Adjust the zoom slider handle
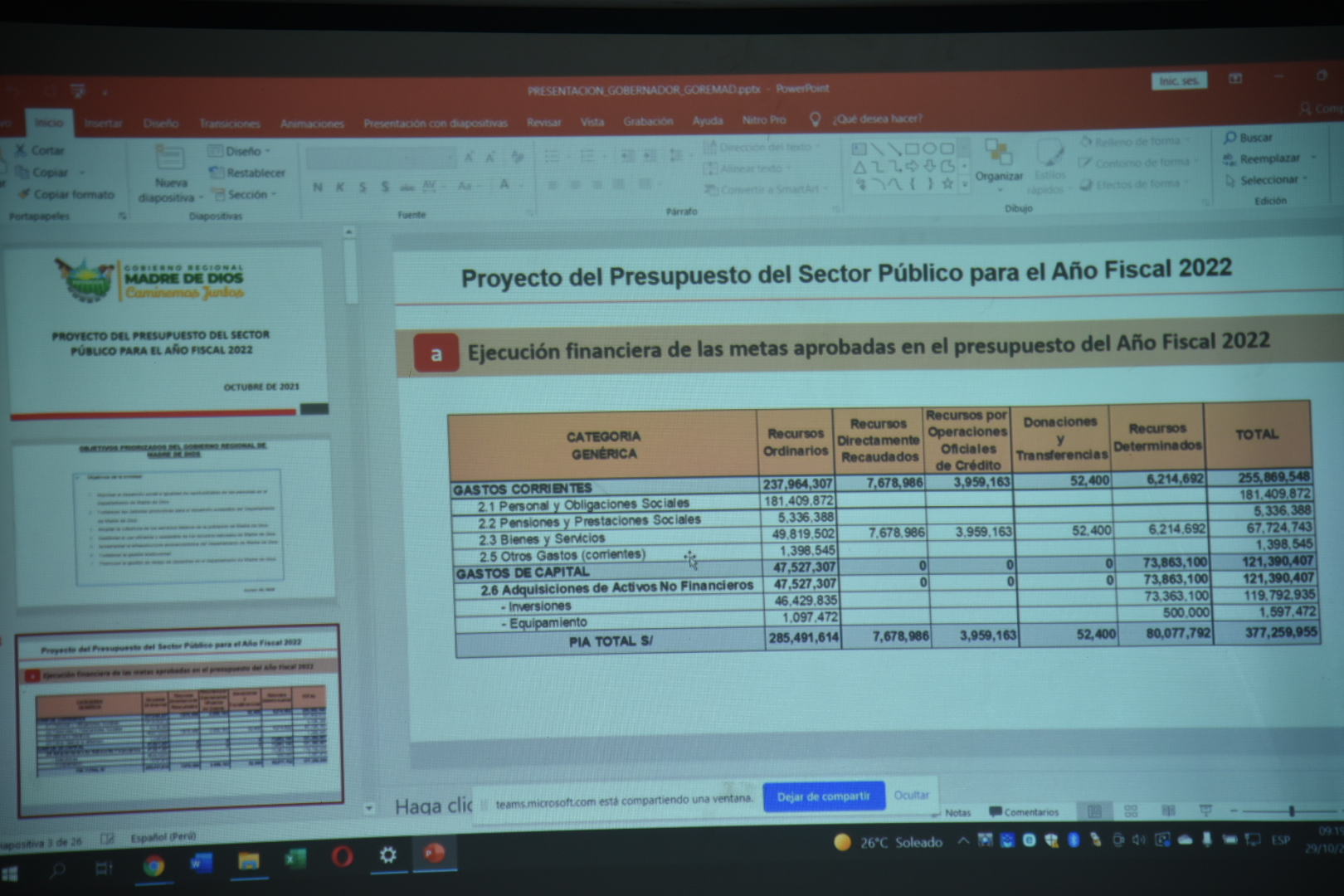The height and width of the screenshot is (896, 1344). pyautogui.click(x=1291, y=811)
